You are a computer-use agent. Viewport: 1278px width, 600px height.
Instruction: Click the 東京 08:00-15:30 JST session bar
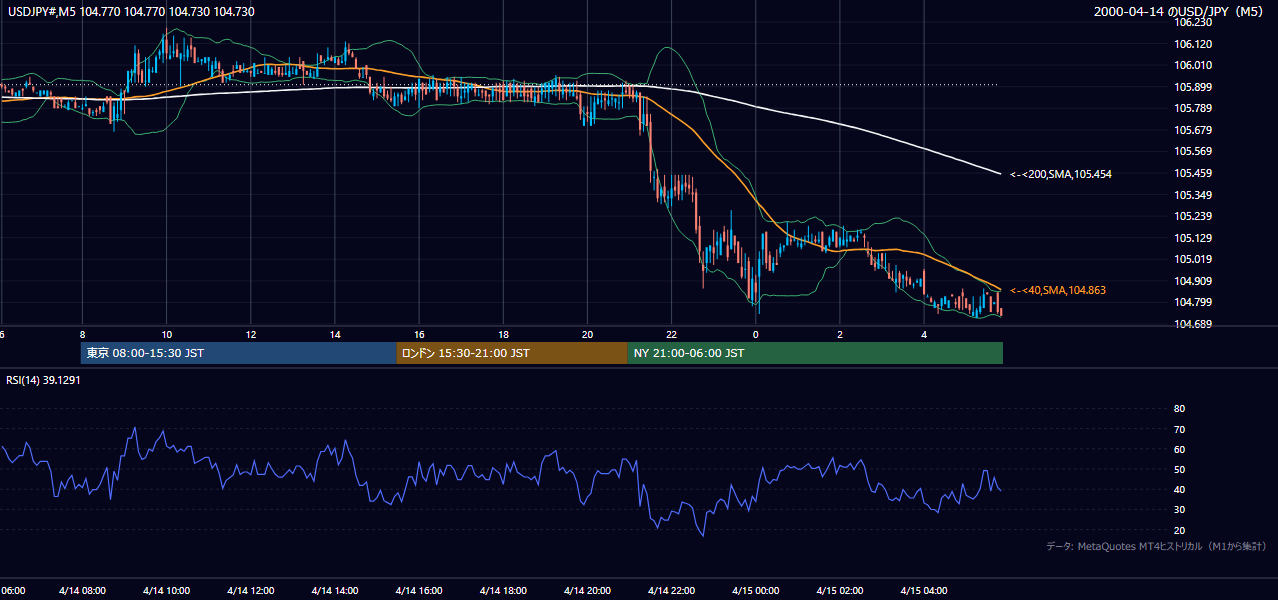tap(239, 353)
